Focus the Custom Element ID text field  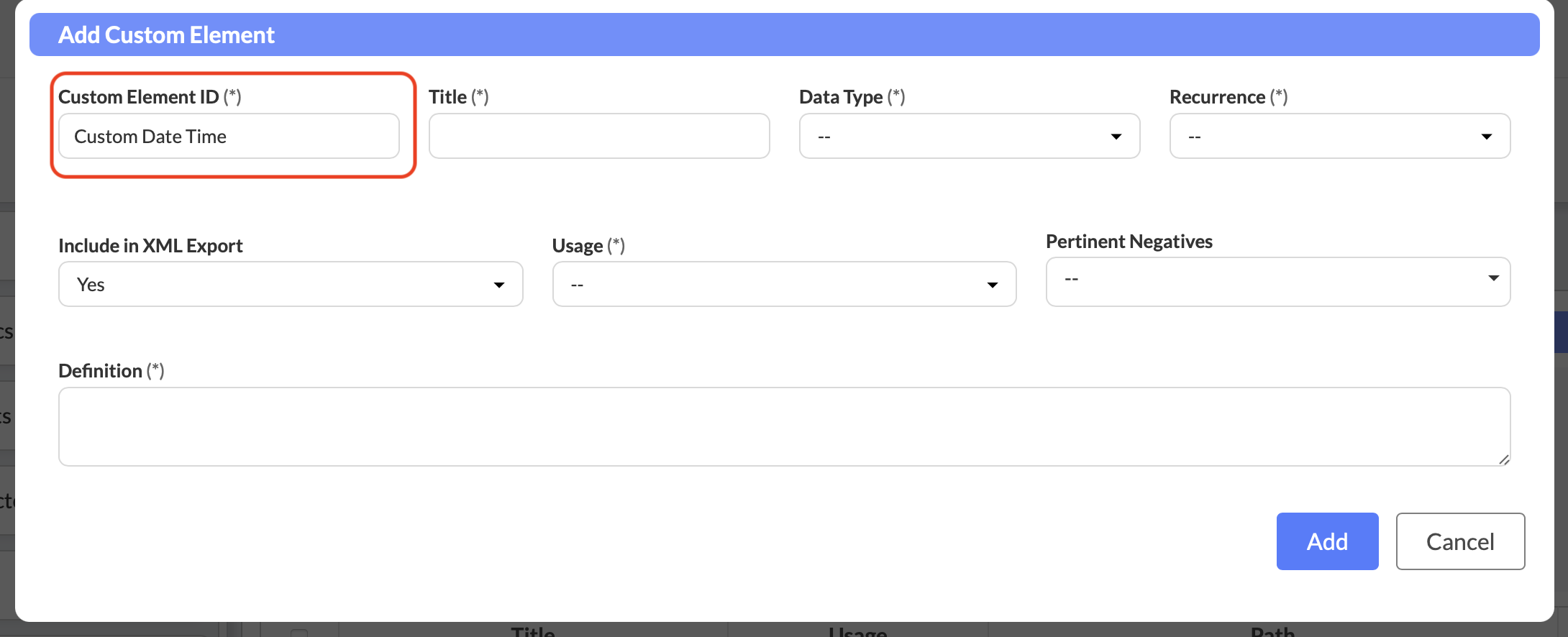229,137
